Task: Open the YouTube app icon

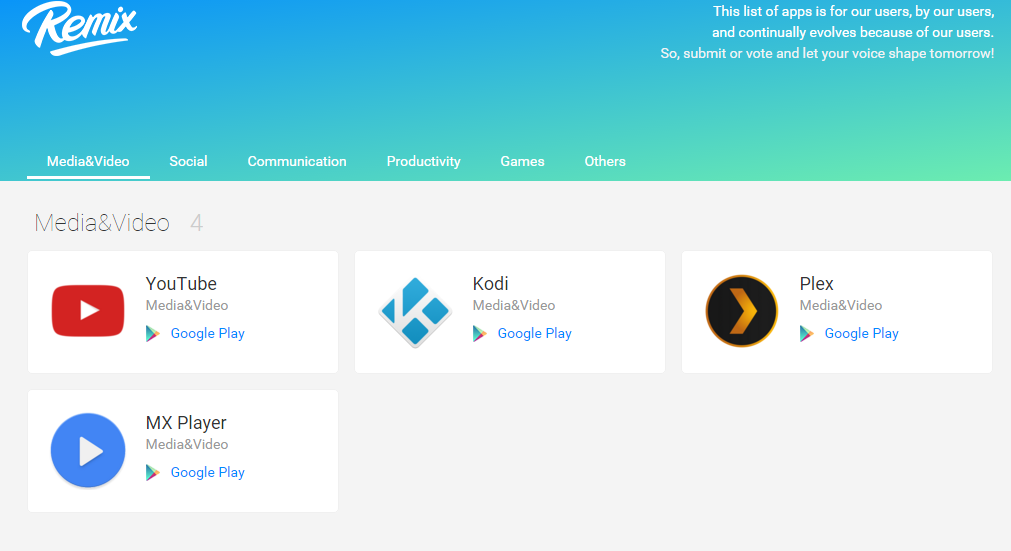Action: pos(88,311)
